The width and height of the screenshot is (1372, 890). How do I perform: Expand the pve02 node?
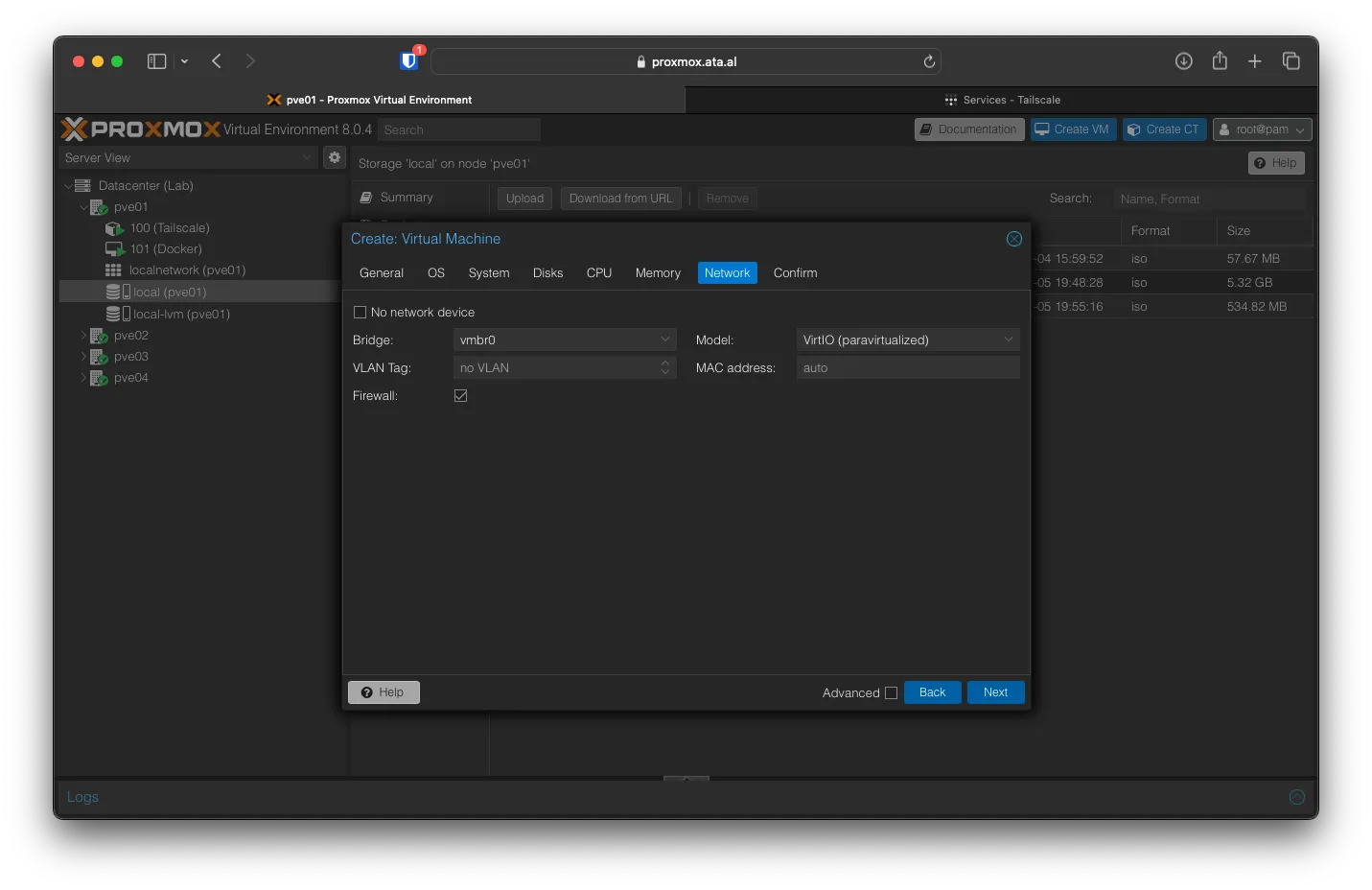click(x=83, y=336)
